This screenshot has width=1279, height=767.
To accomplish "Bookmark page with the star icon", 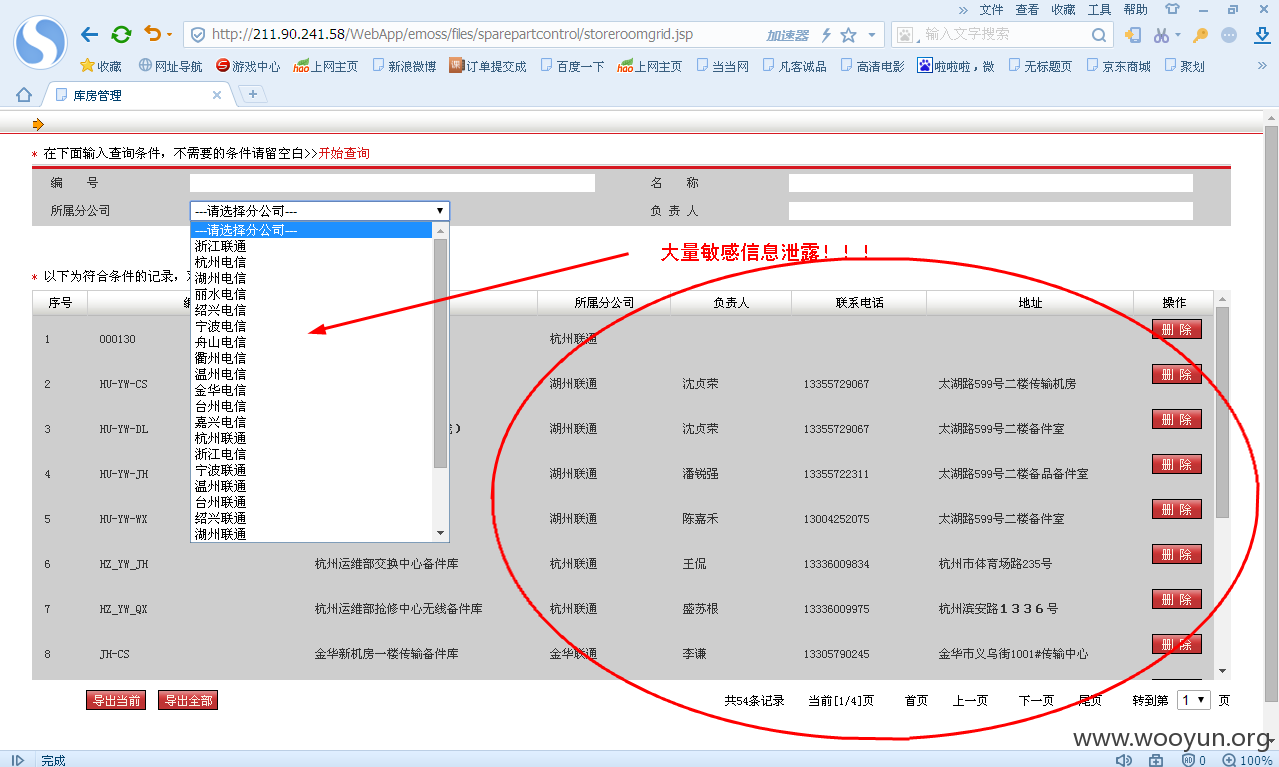I will click(x=849, y=35).
